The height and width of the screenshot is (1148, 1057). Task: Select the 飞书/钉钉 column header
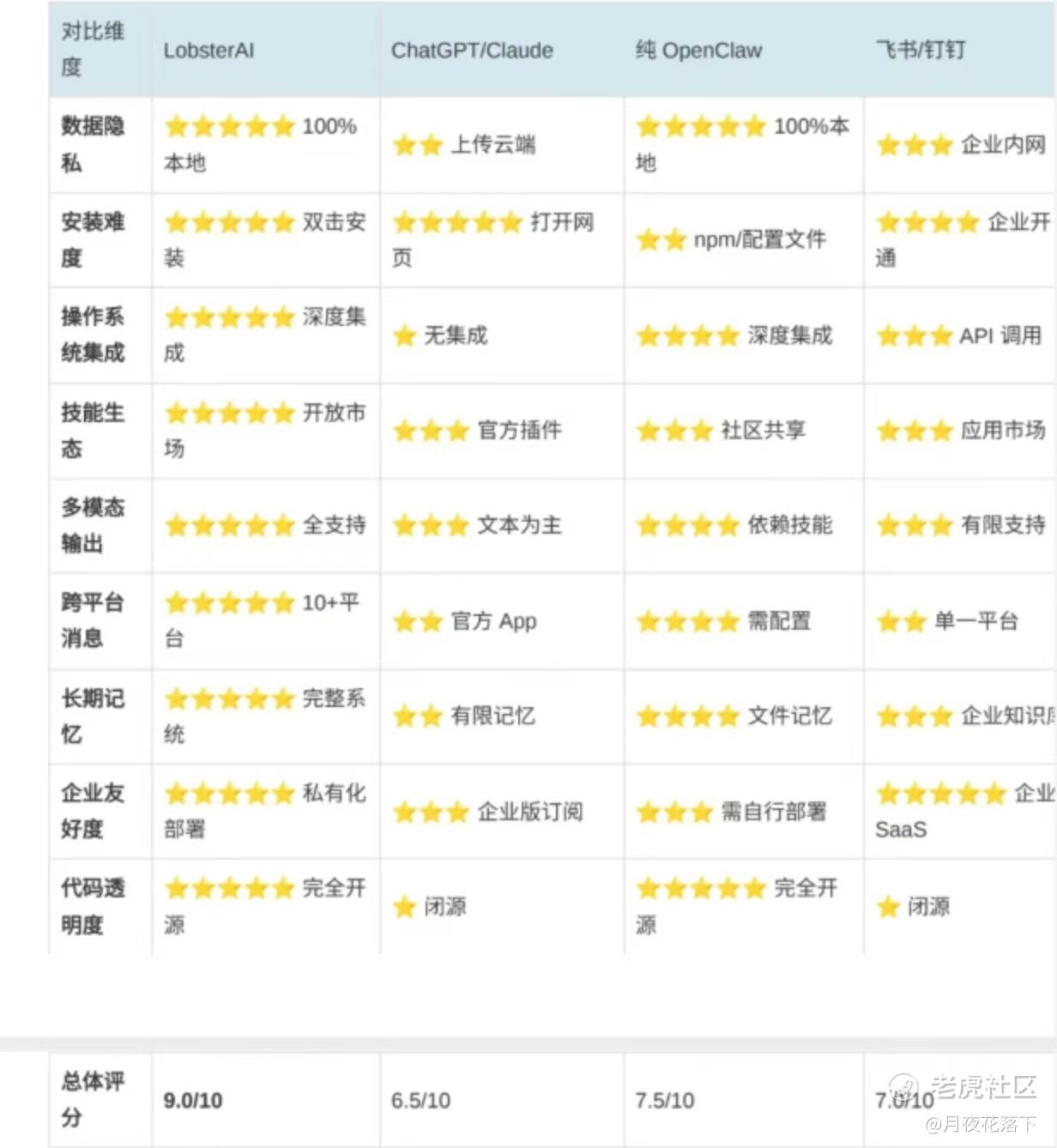921,50
